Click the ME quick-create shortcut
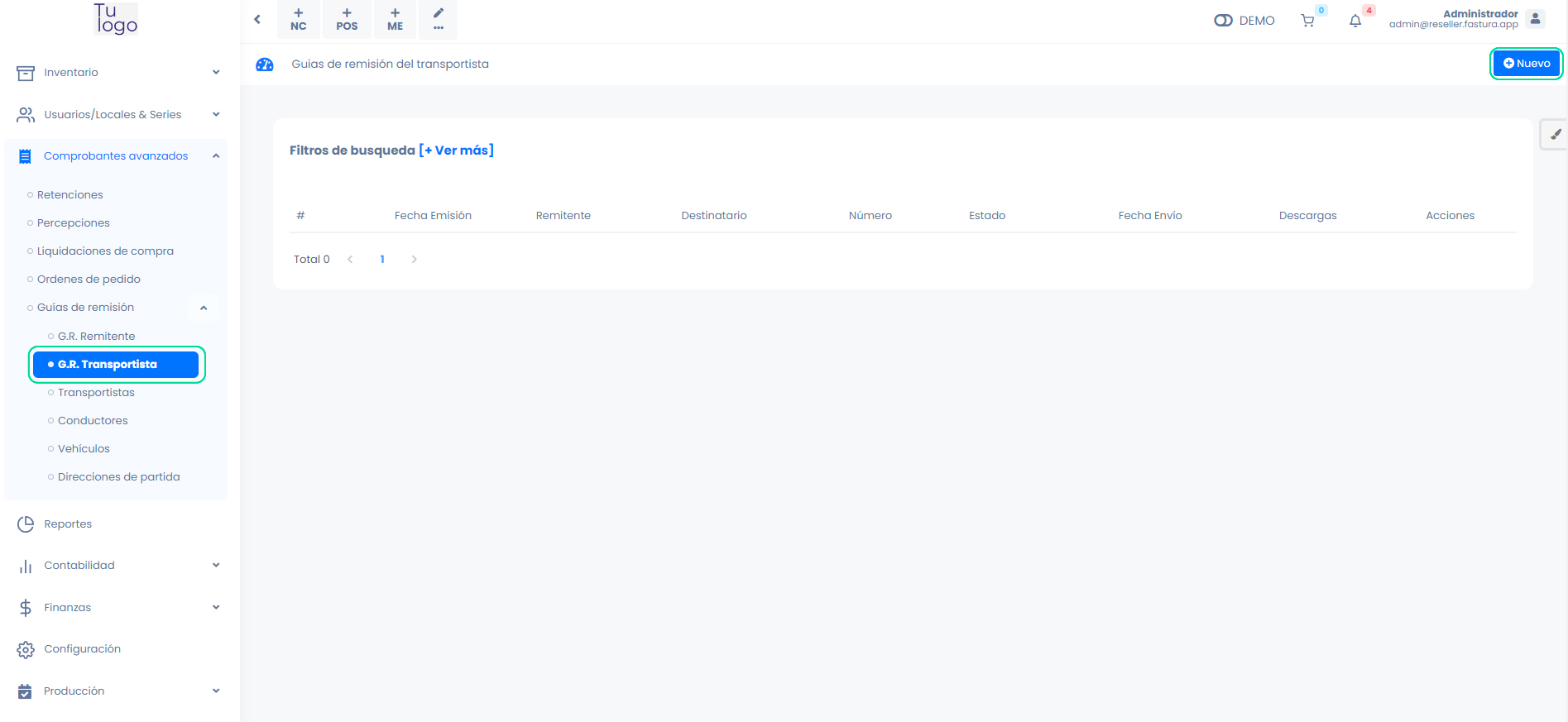 [x=395, y=19]
